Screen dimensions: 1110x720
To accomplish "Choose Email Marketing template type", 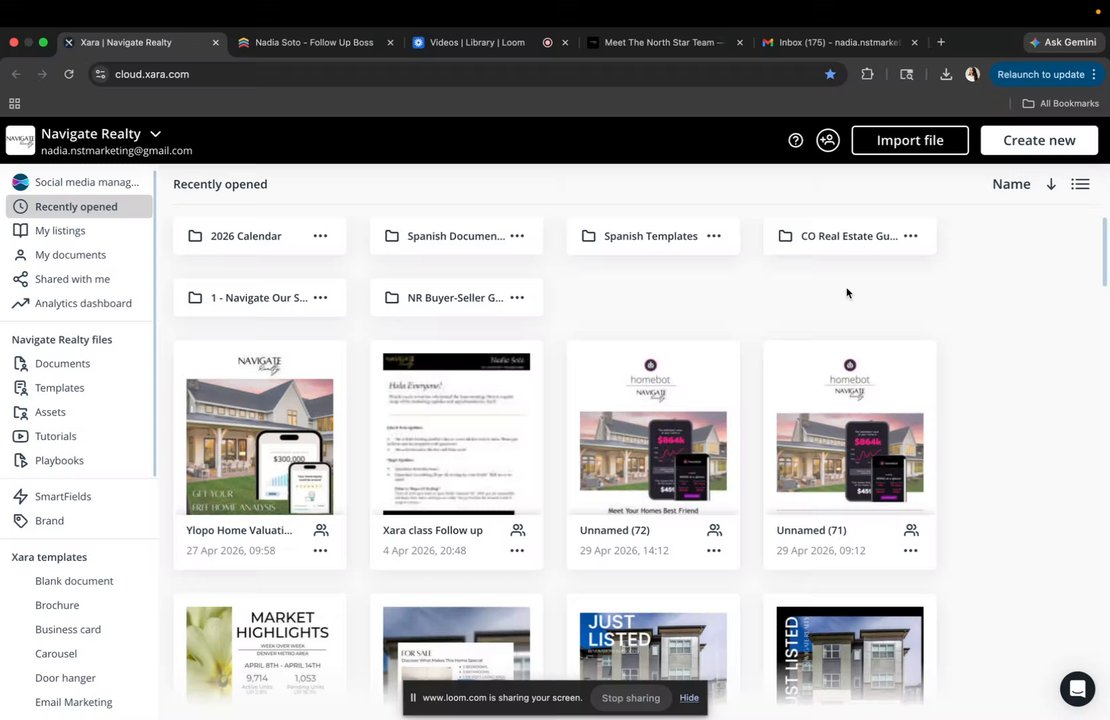I will [x=74, y=702].
